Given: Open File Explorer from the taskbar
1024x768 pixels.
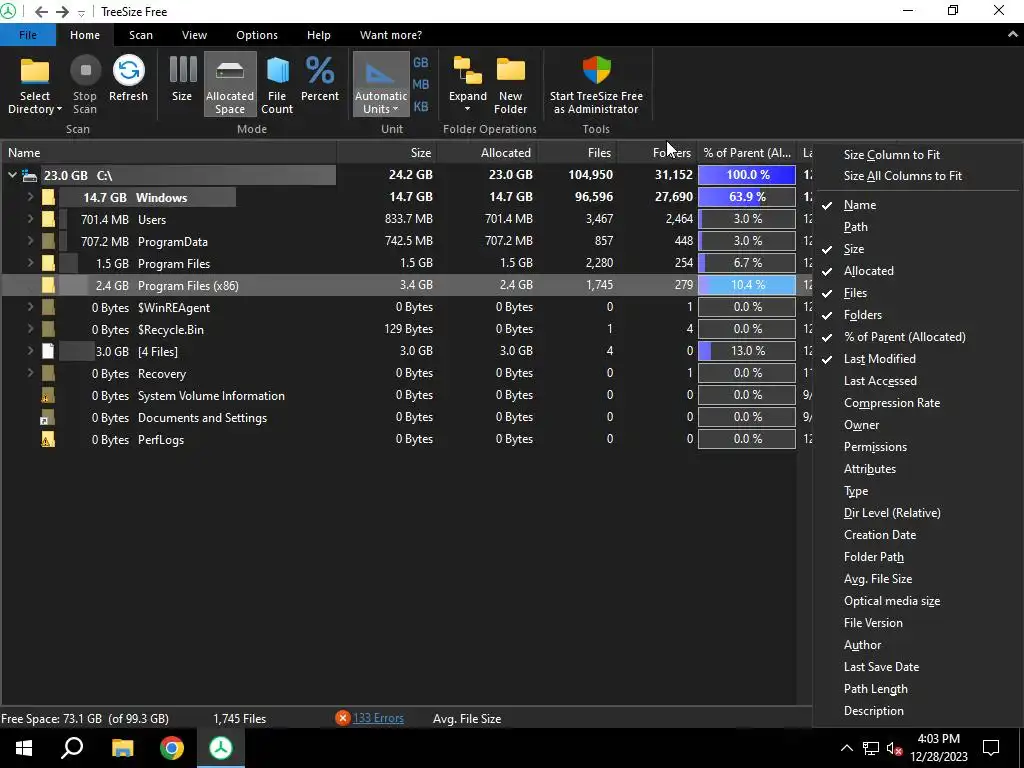Looking at the screenshot, I should 122,748.
